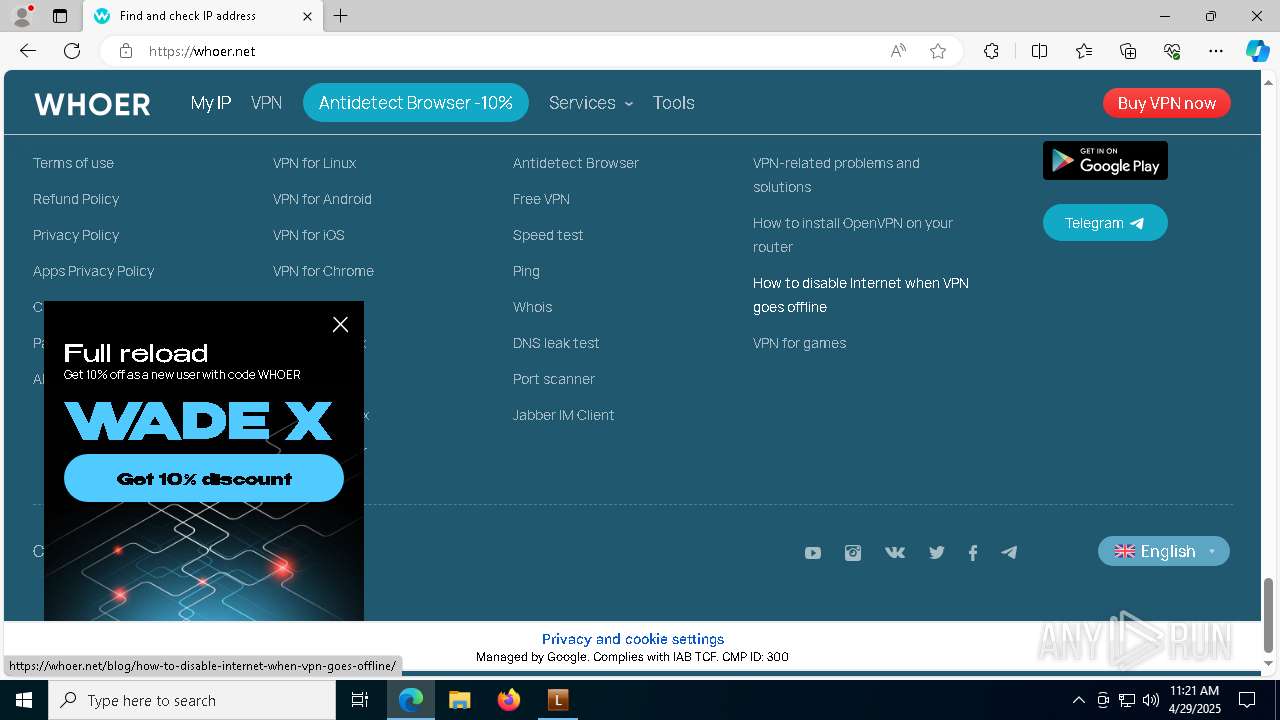Viewport: 1280px width, 720px height.
Task: Close the Find and check IP address tab
Action: (307, 16)
